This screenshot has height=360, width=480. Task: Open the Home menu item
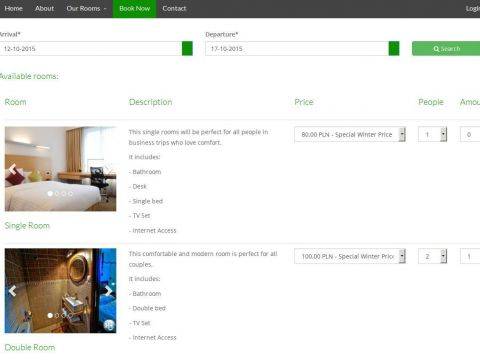pos(14,9)
